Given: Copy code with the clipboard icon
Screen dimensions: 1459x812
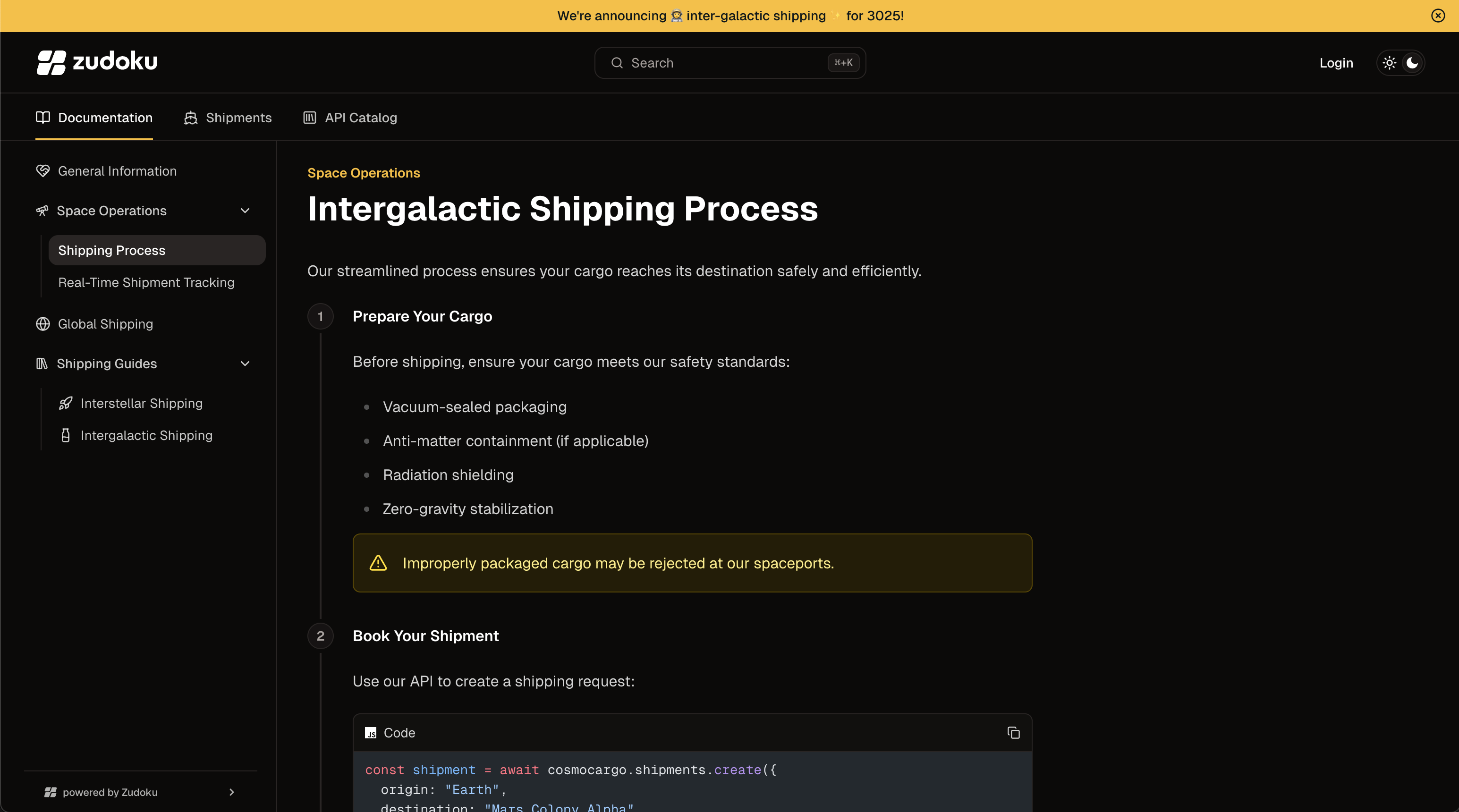Looking at the screenshot, I should 1013,733.
